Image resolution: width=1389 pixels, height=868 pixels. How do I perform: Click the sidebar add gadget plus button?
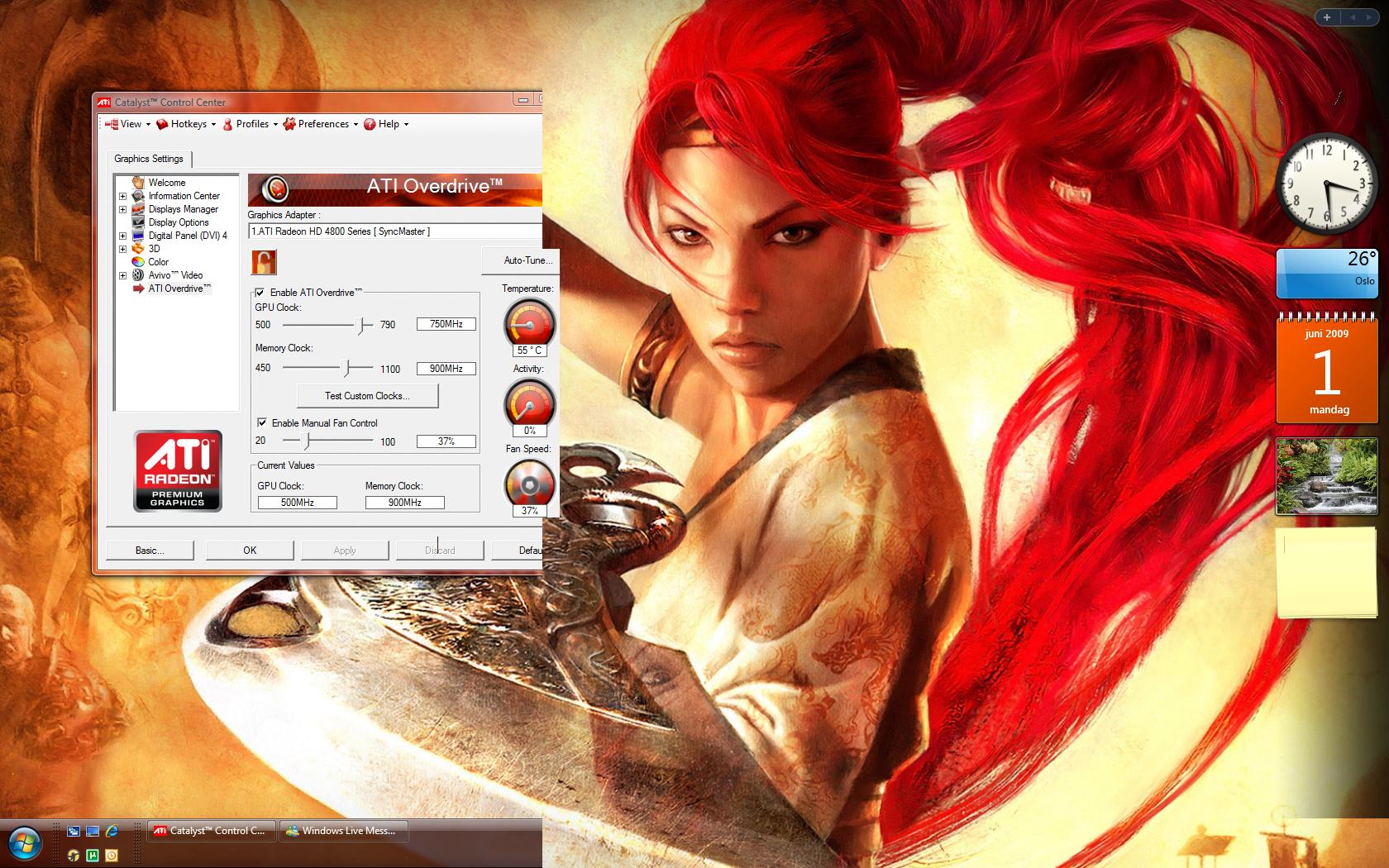click(1327, 17)
